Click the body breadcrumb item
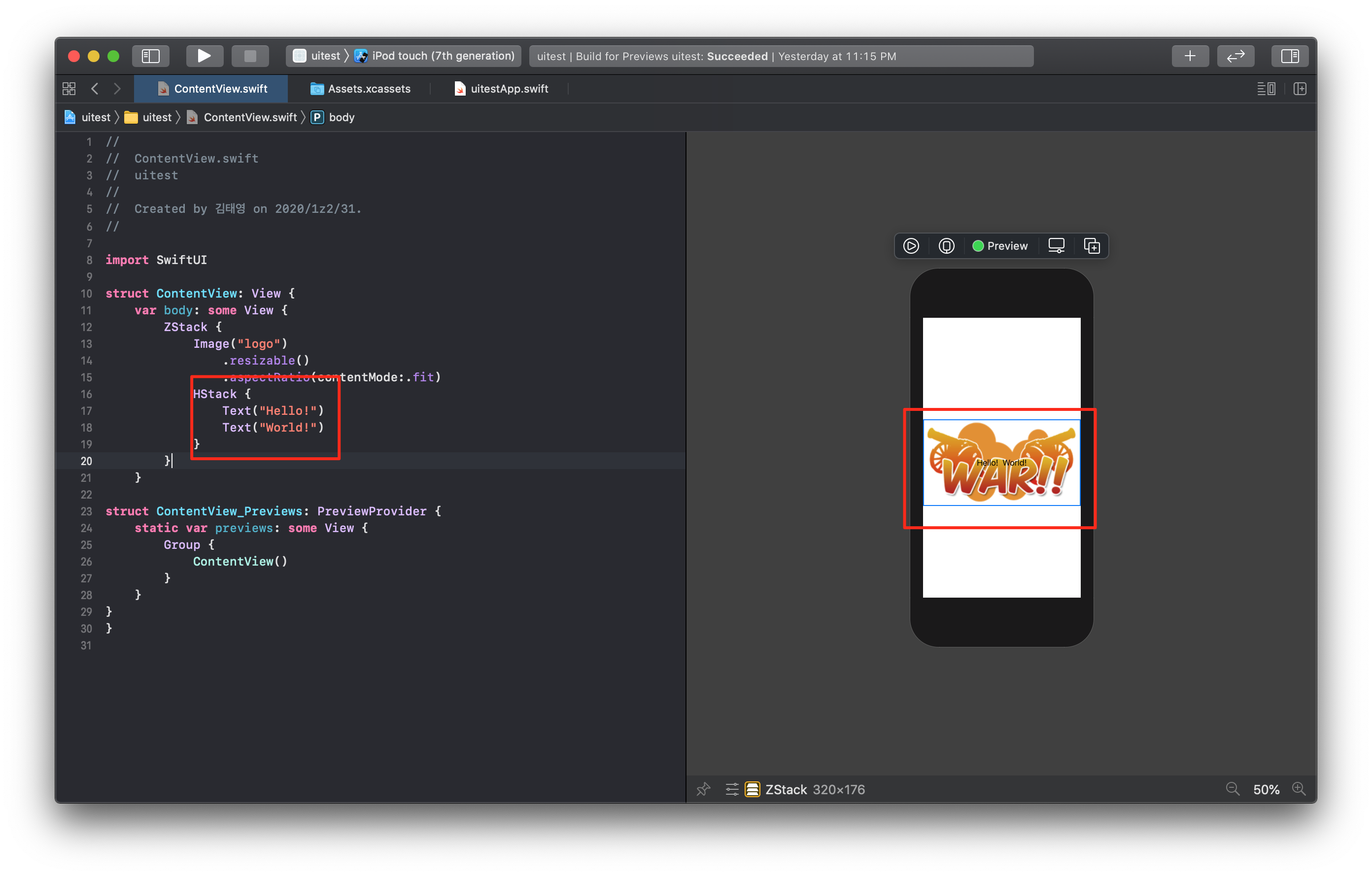1372x876 pixels. (x=341, y=117)
